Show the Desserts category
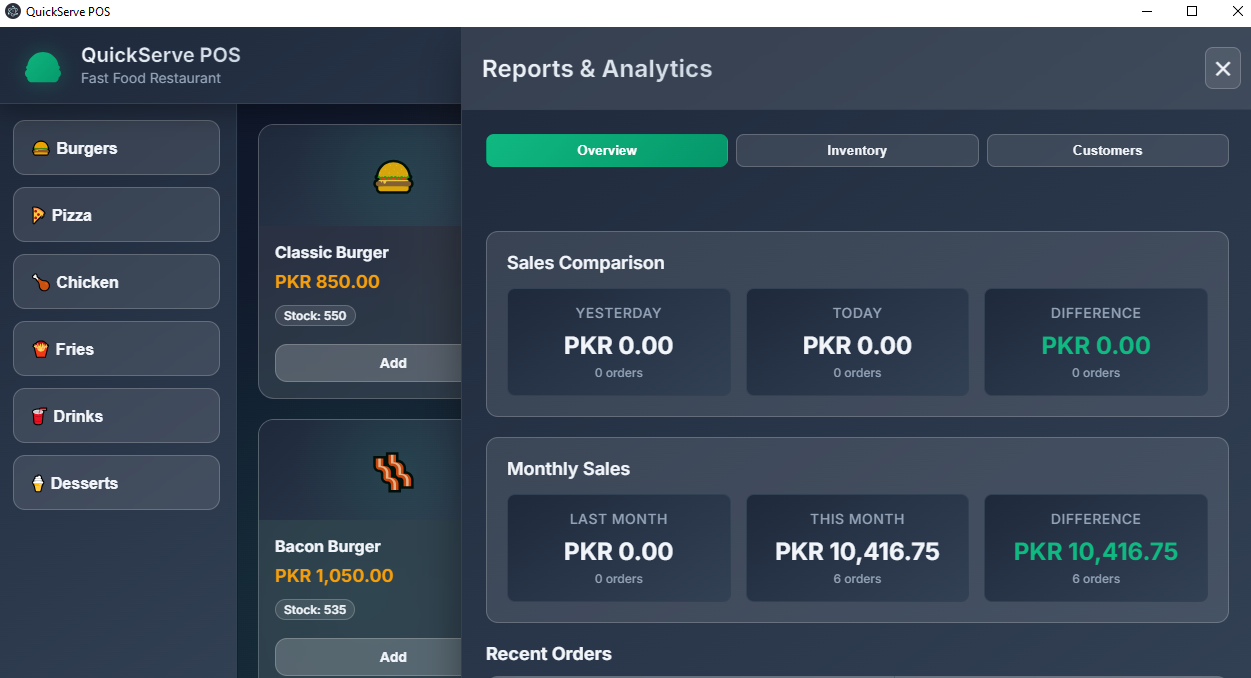Screen dimensions: 1251x678 tap(116, 483)
